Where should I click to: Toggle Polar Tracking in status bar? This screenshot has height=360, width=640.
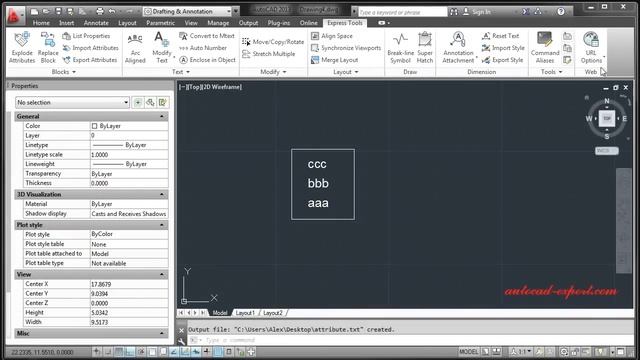[x=141, y=351]
